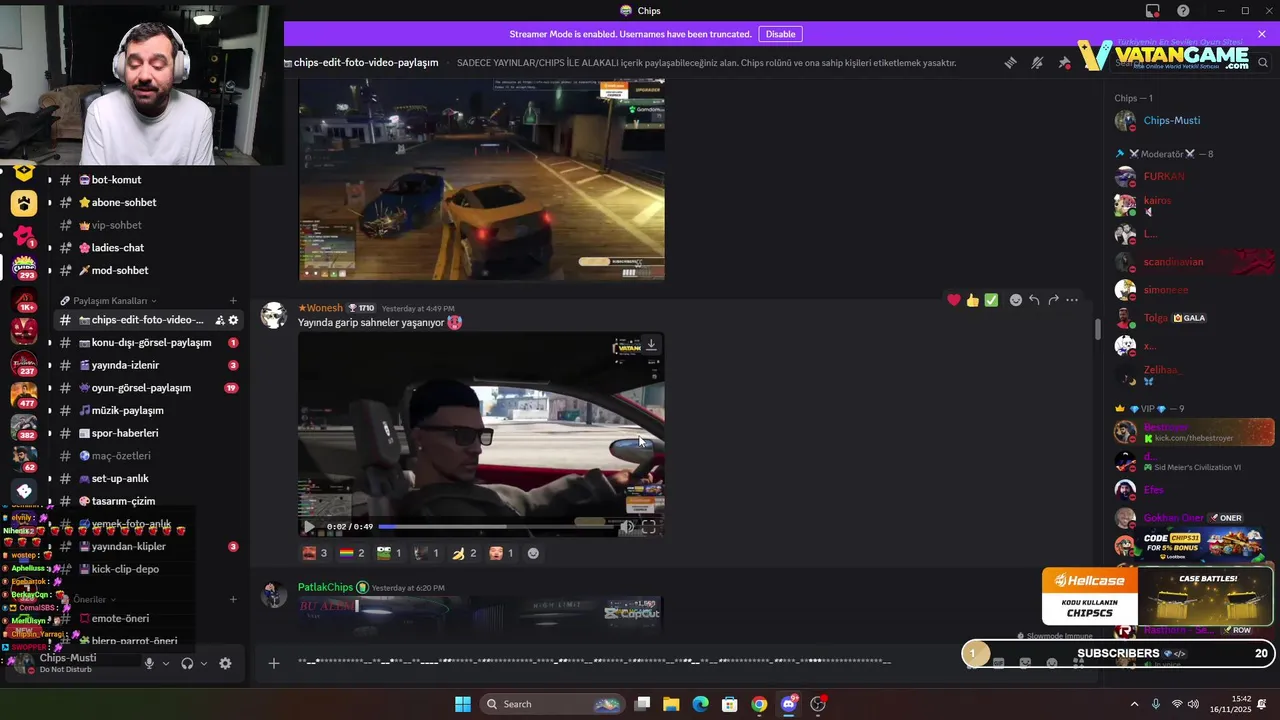Add thumbs up reaction from hover bar

[x=973, y=300]
